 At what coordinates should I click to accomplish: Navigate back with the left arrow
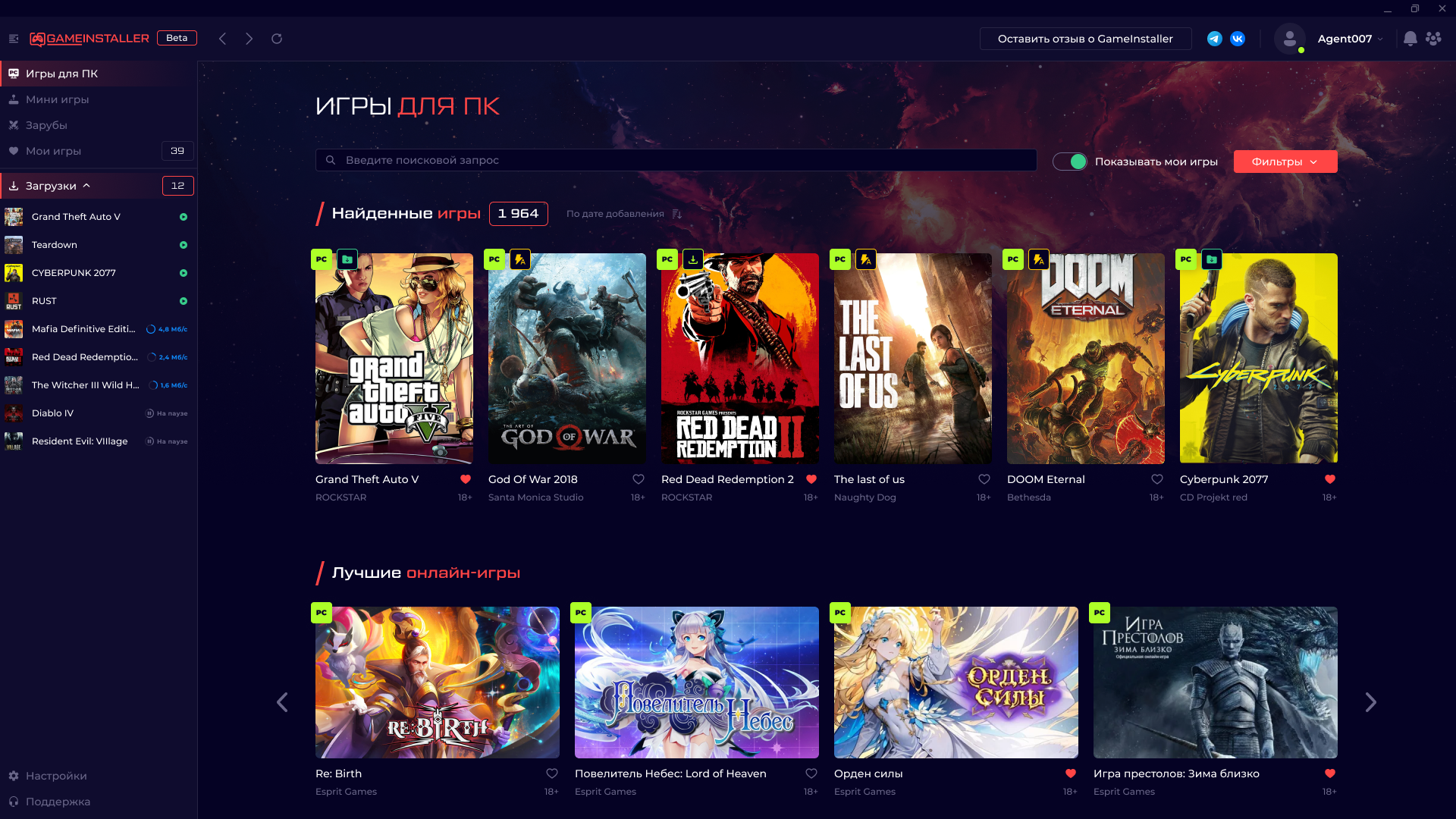click(x=222, y=39)
